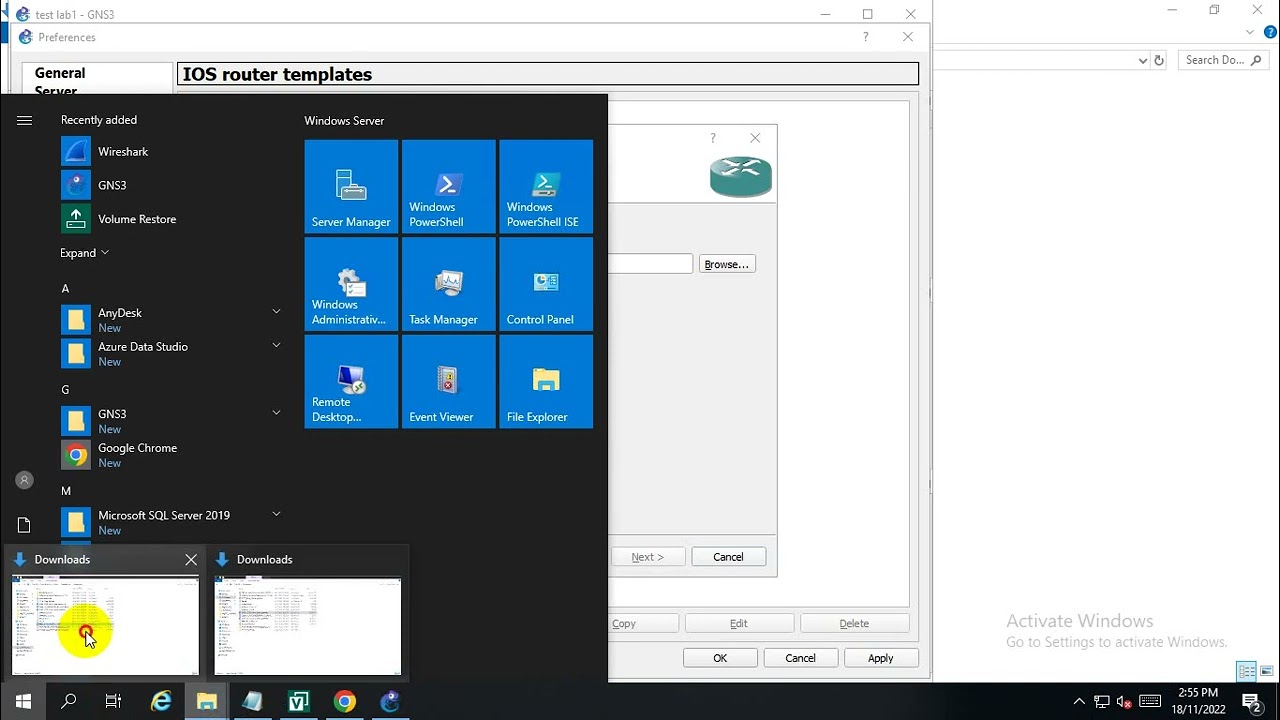This screenshot has height=720, width=1280.
Task: Click the image path field beside Browse
Action: click(x=651, y=264)
